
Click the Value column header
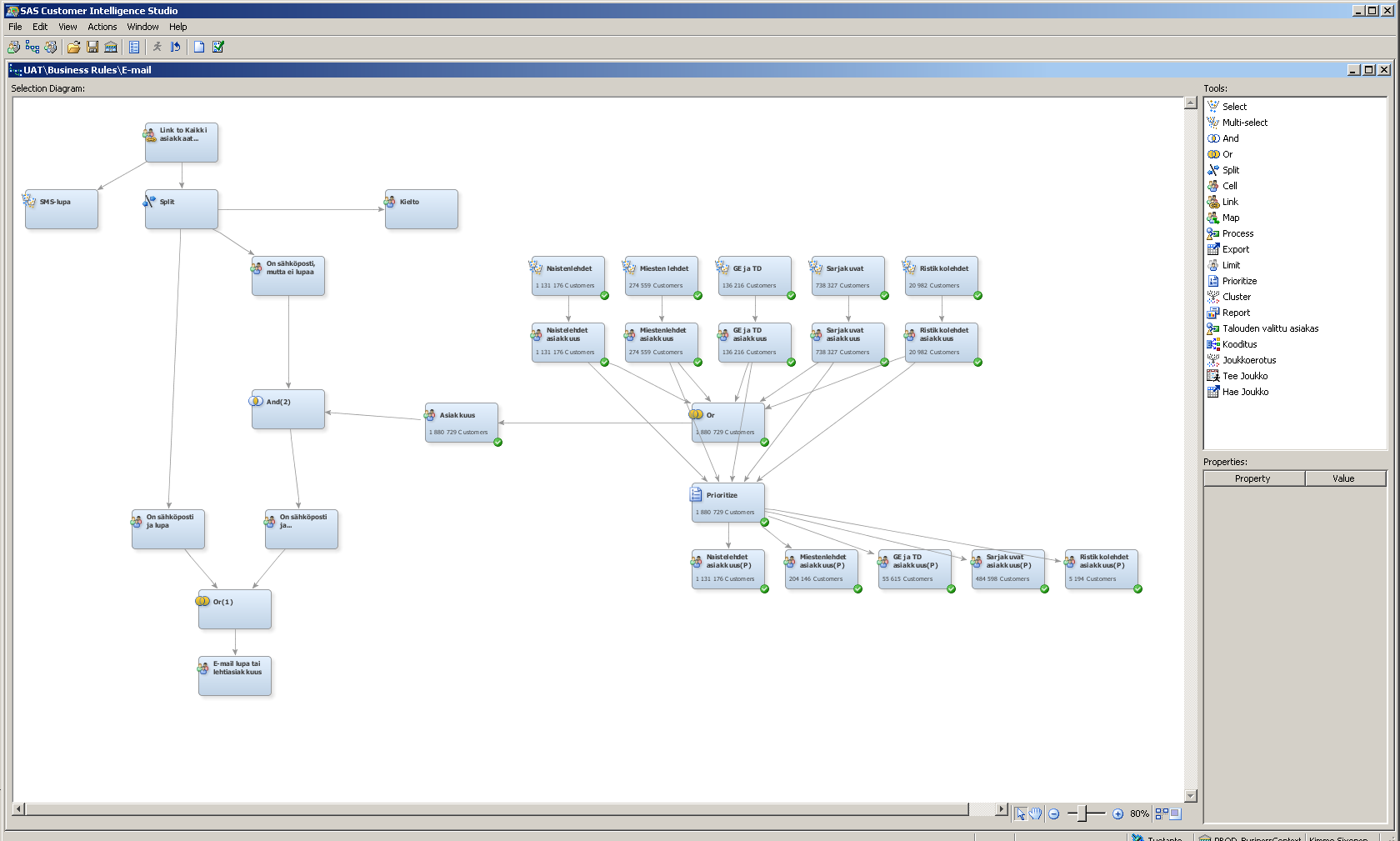coord(1345,478)
